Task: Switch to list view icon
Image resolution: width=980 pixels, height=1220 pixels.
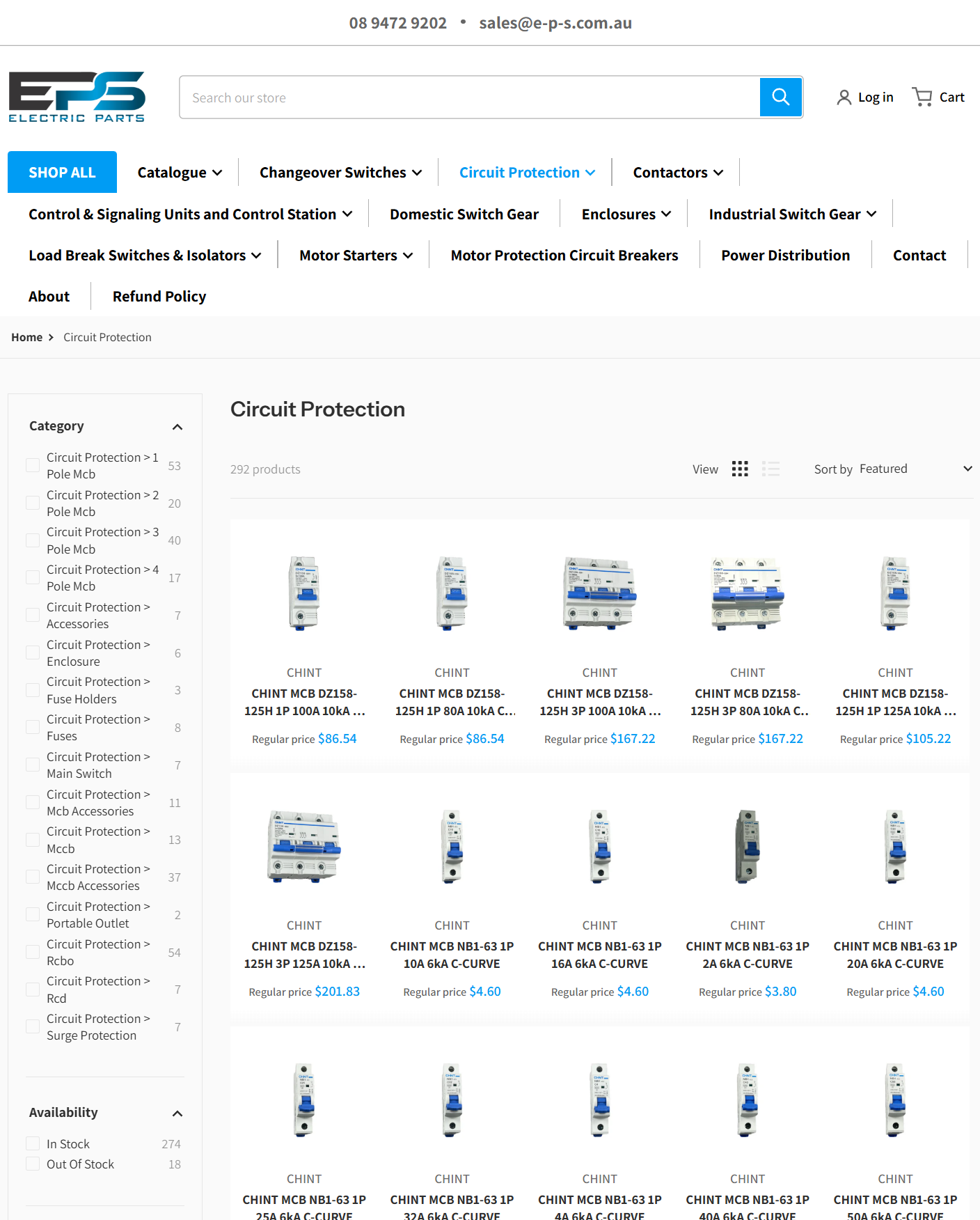Action: tap(770, 469)
